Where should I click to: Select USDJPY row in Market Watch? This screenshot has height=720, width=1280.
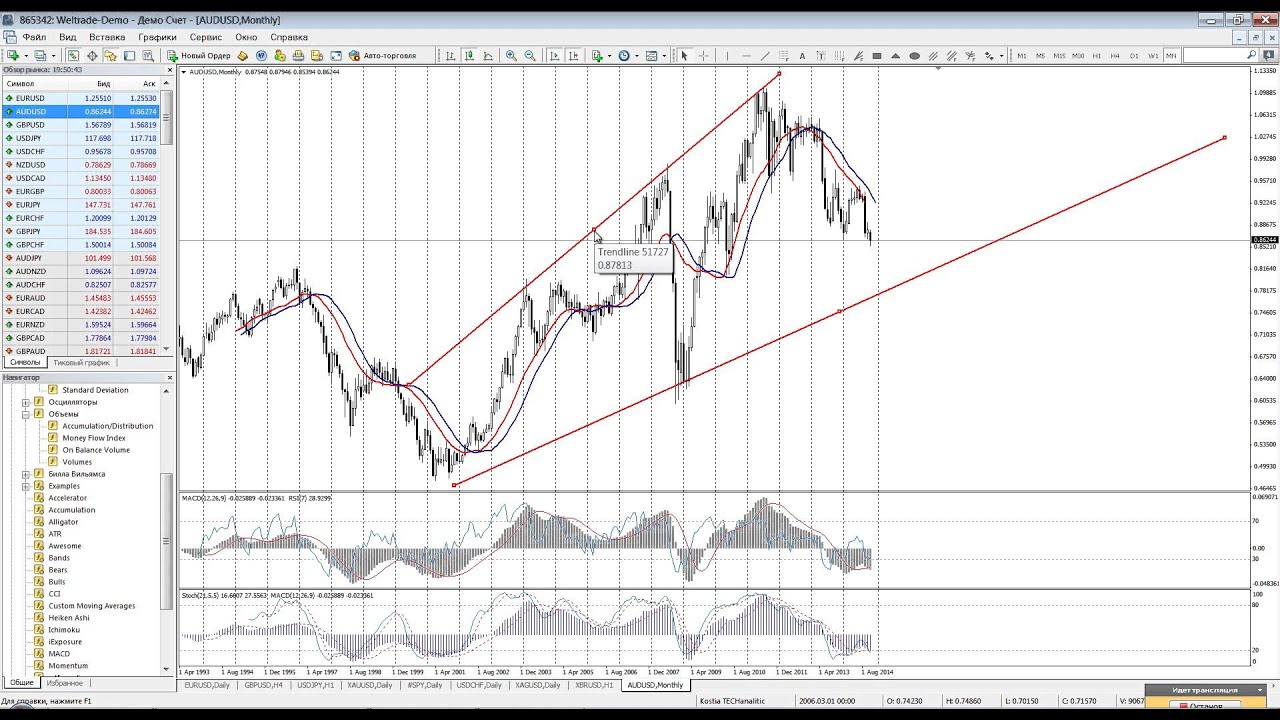click(x=82, y=138)
